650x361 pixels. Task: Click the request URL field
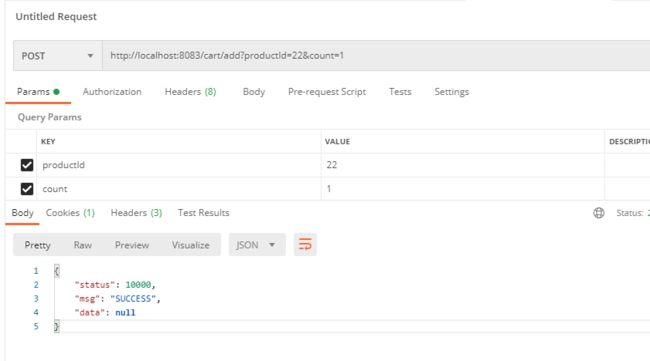click(x=376, y=56)
